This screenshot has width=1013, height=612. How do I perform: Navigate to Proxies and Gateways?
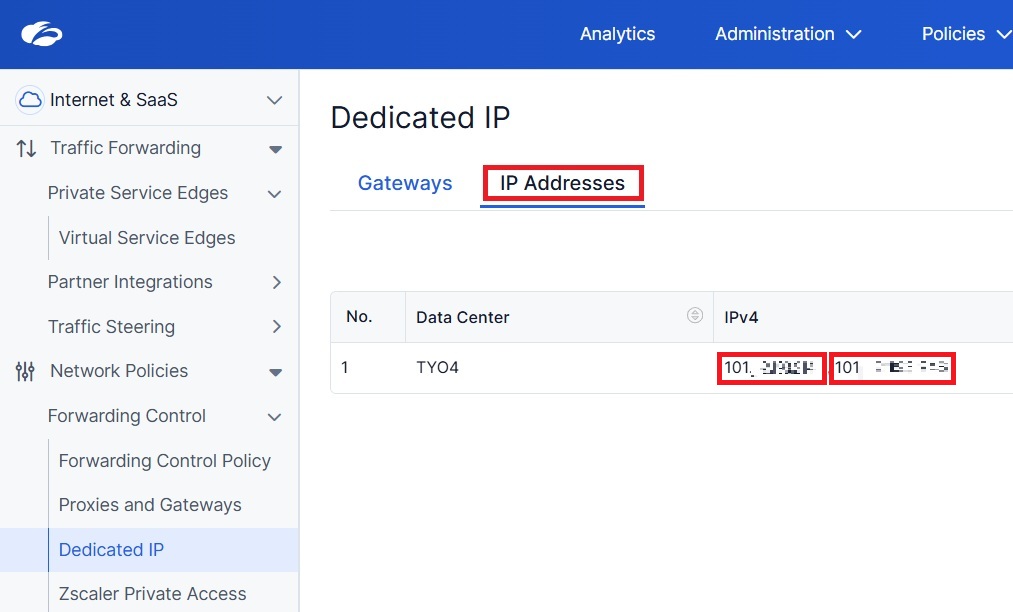(150, 505)
